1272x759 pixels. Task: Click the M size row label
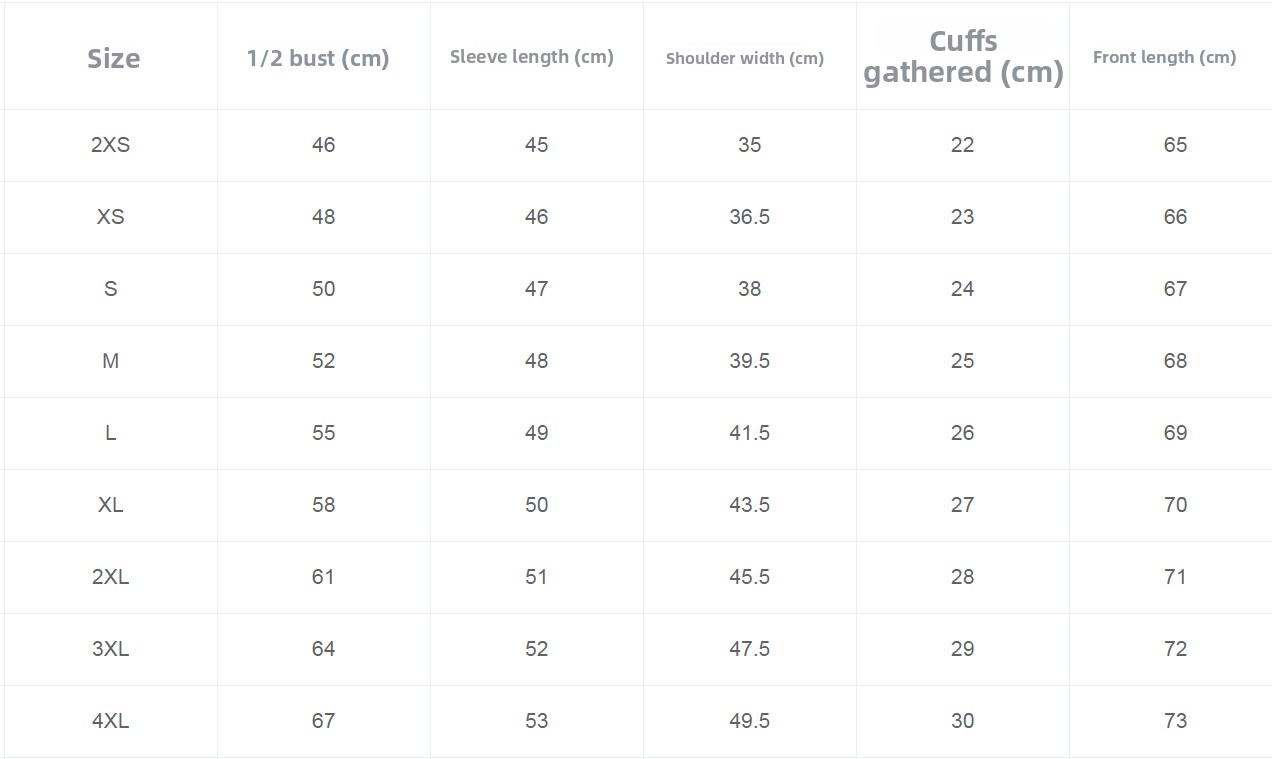(110, 361)
